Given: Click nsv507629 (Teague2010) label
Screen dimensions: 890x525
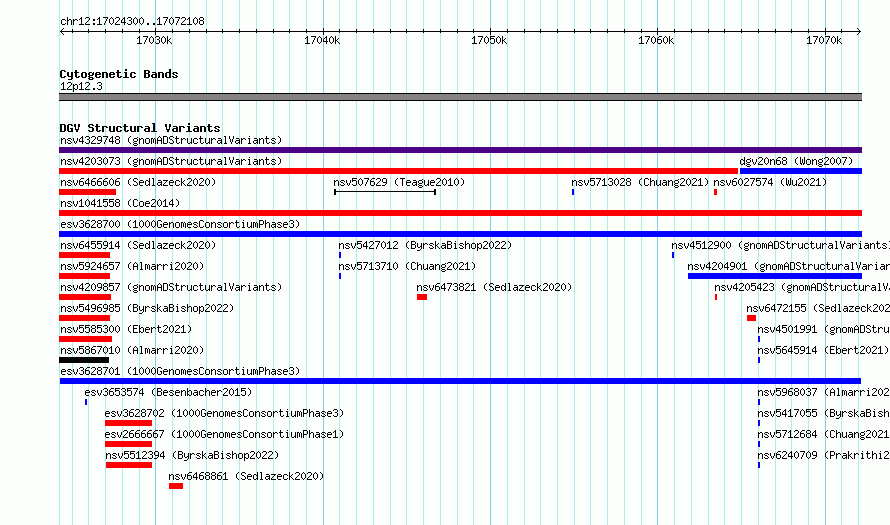Looking at the screenshot, I should pos(399,182).
